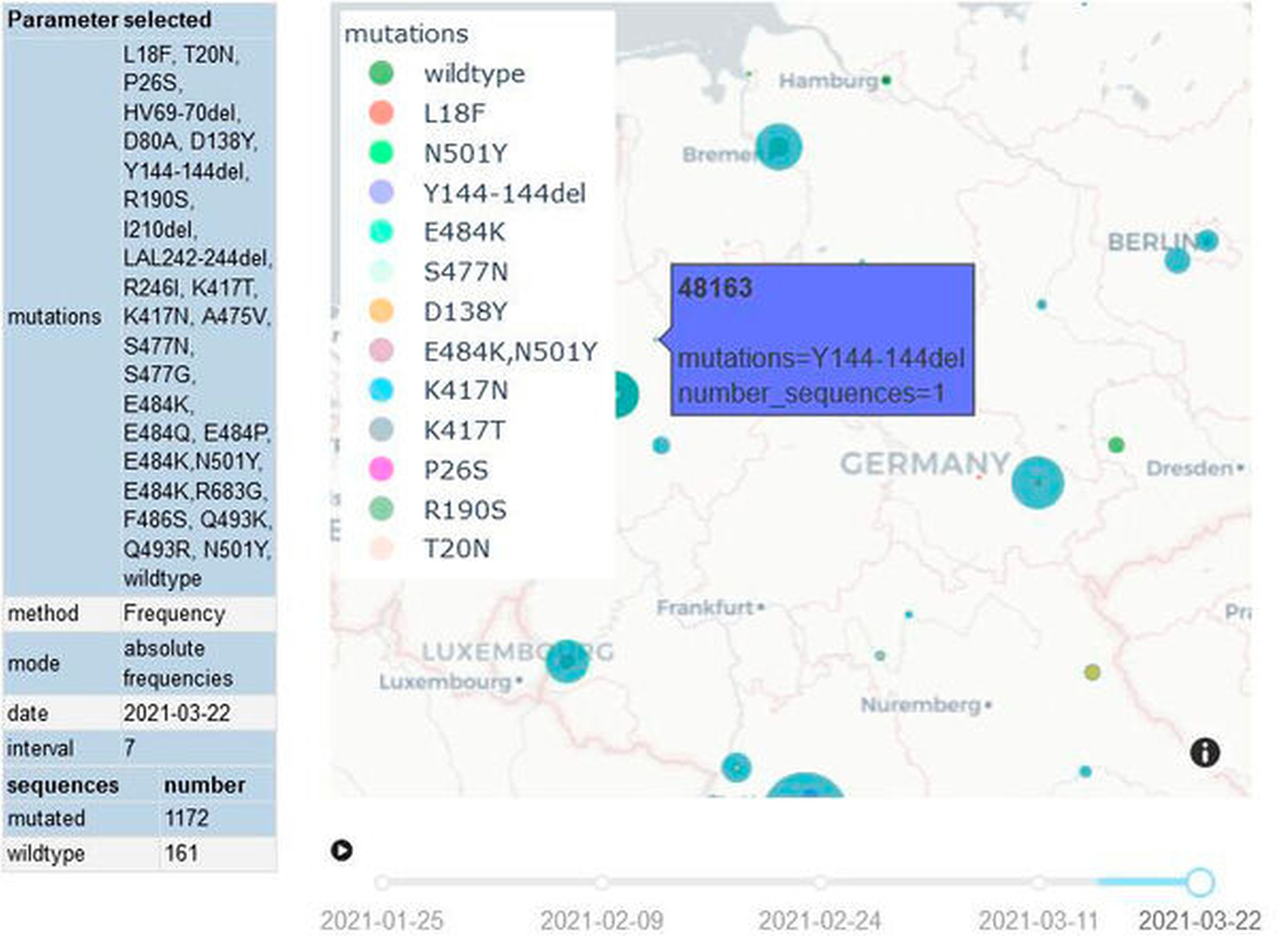The image size is (1278, 952).
Task: Click the slider handle at 2021-03-22
Action: [x=1199, y=882]
